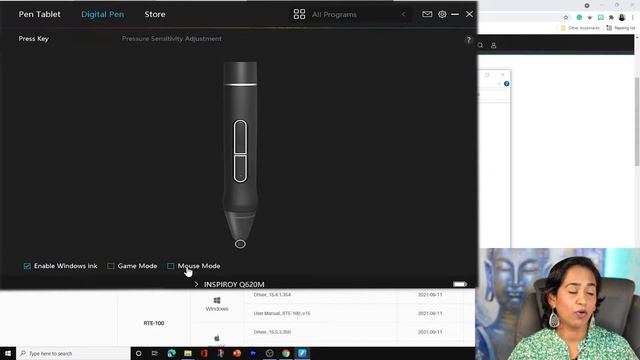Open the Office app on taskbar

(x=204, y=353)
